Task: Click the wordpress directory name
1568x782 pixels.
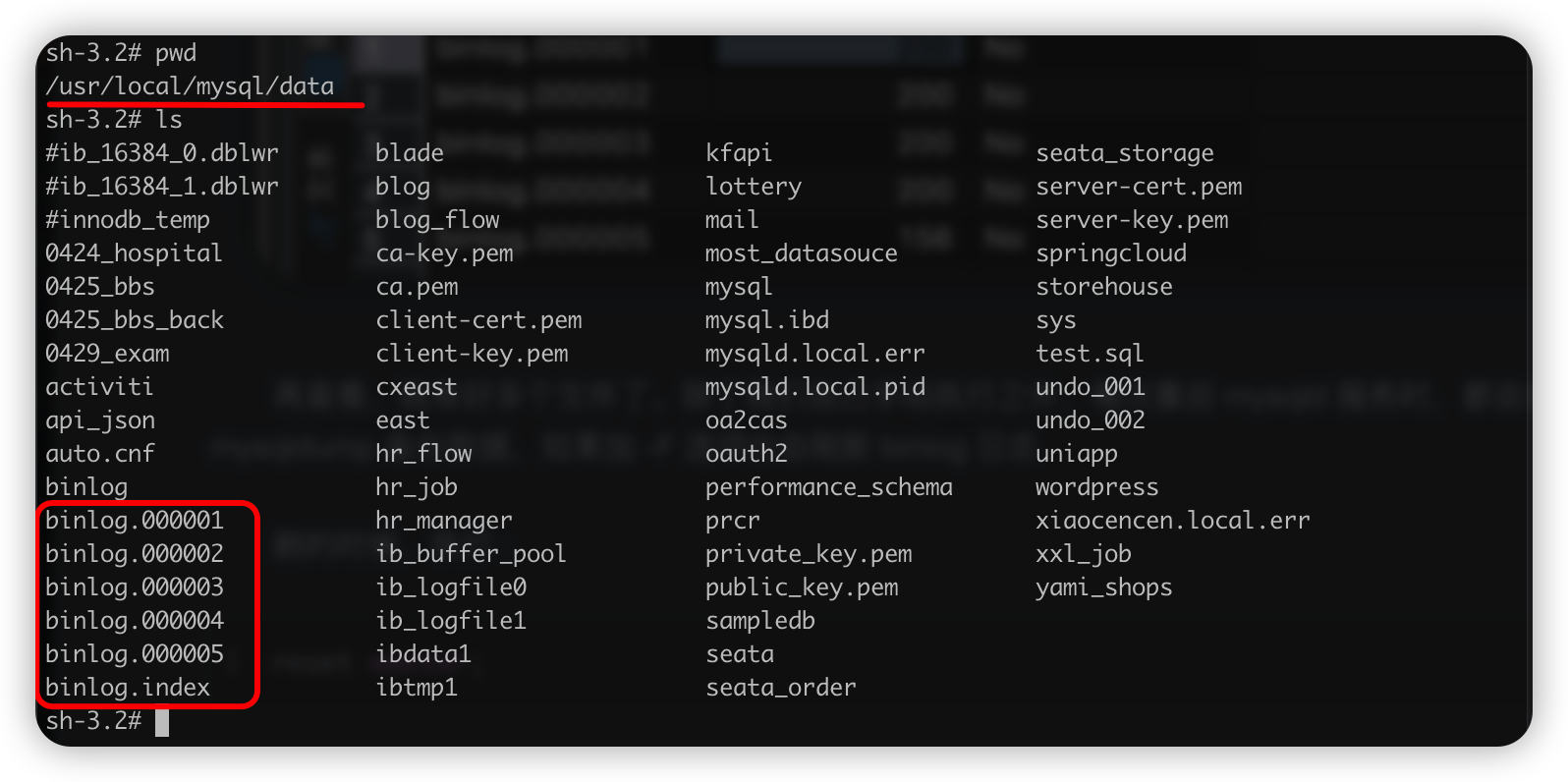Action: coord(1096,487)
